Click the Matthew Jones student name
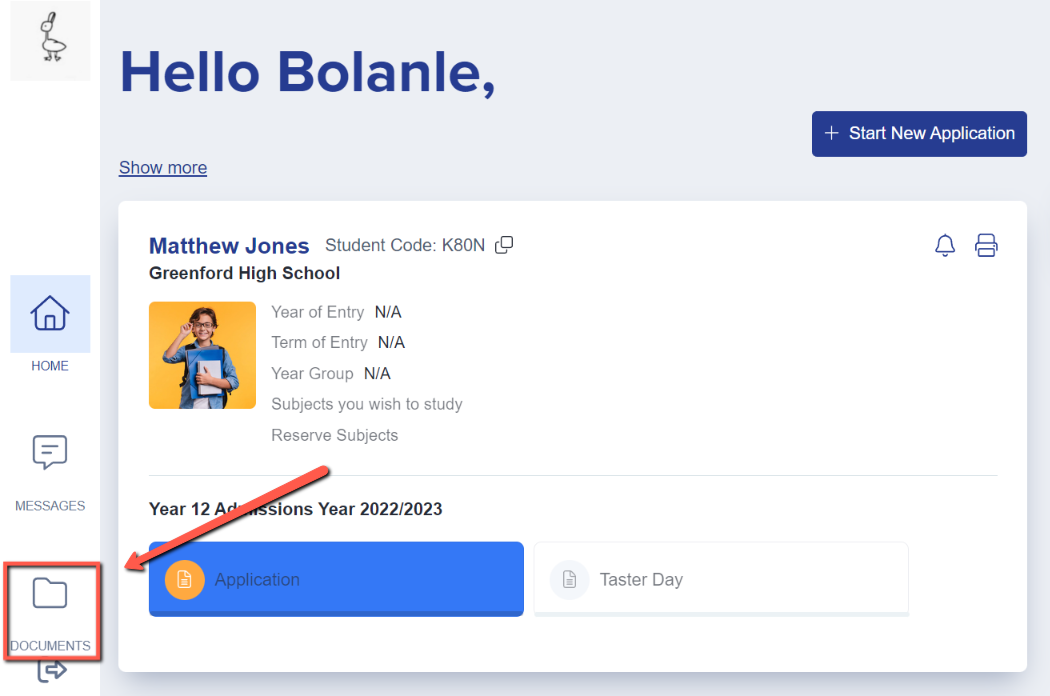 point(229,246)
